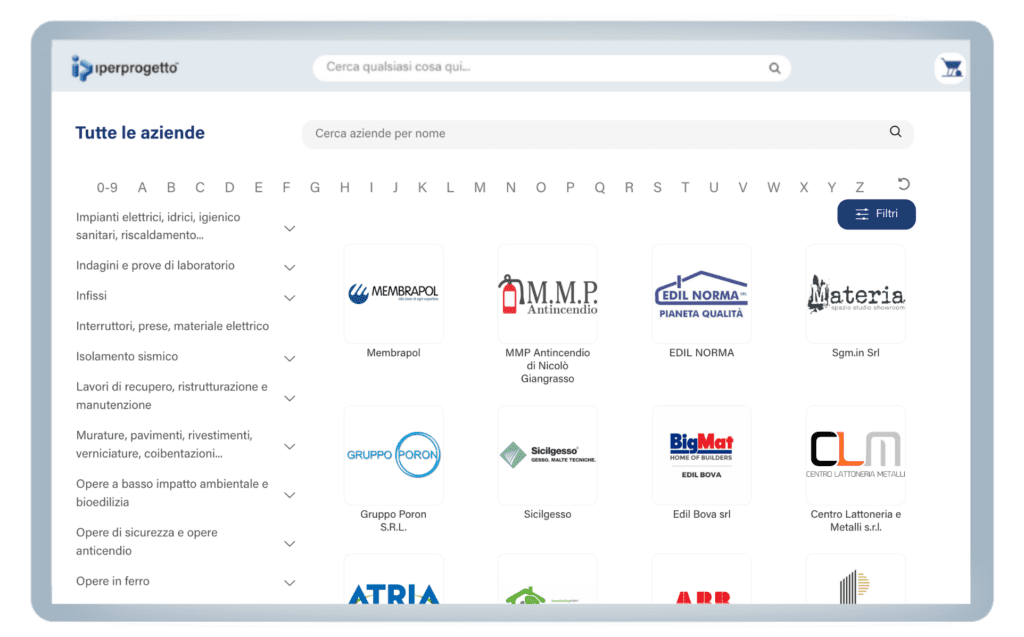This screenshot has width=1024, height=637.
Task: Open the 'EDIL NORMA' name link
Action: pos(701,353)
